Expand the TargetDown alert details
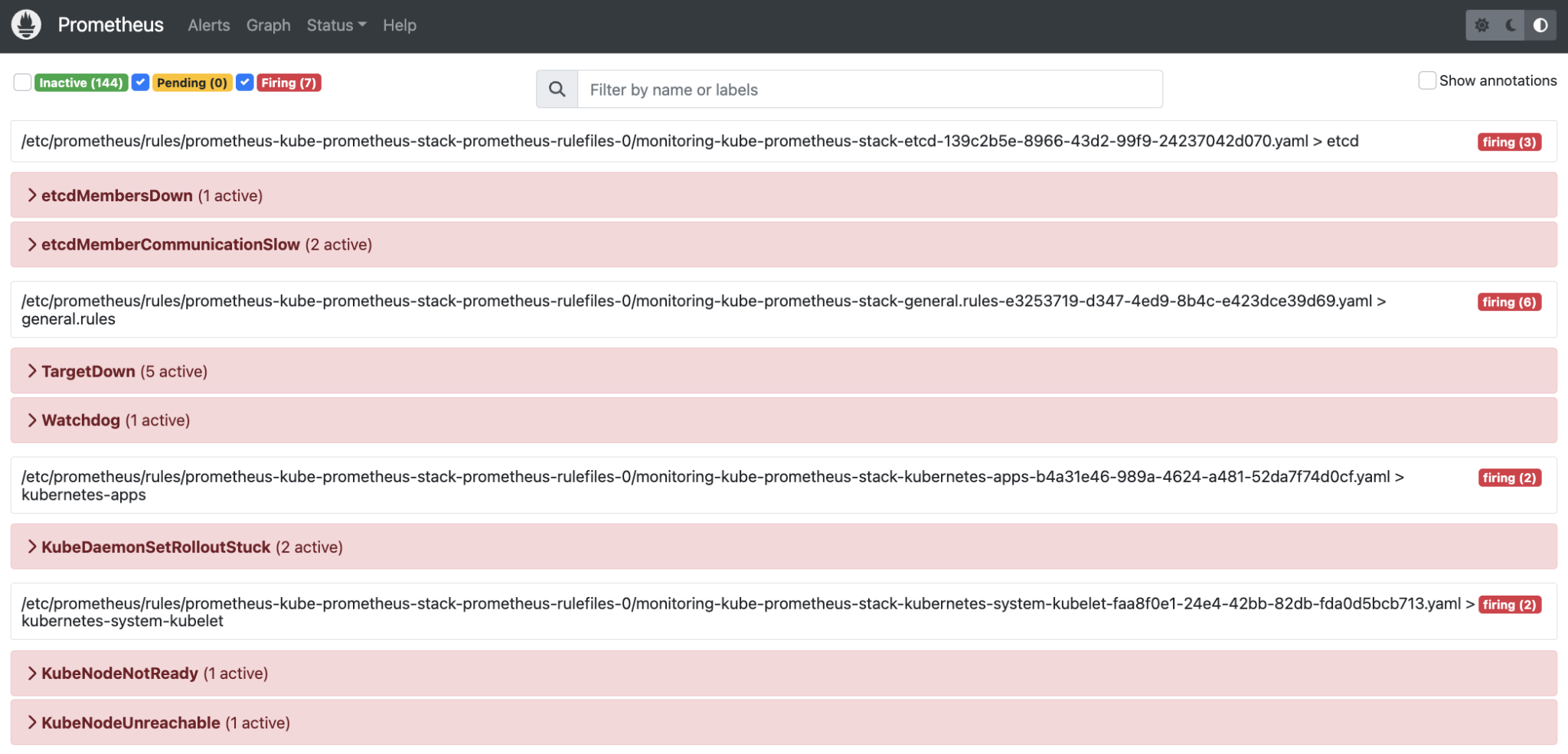 (88, 370)
